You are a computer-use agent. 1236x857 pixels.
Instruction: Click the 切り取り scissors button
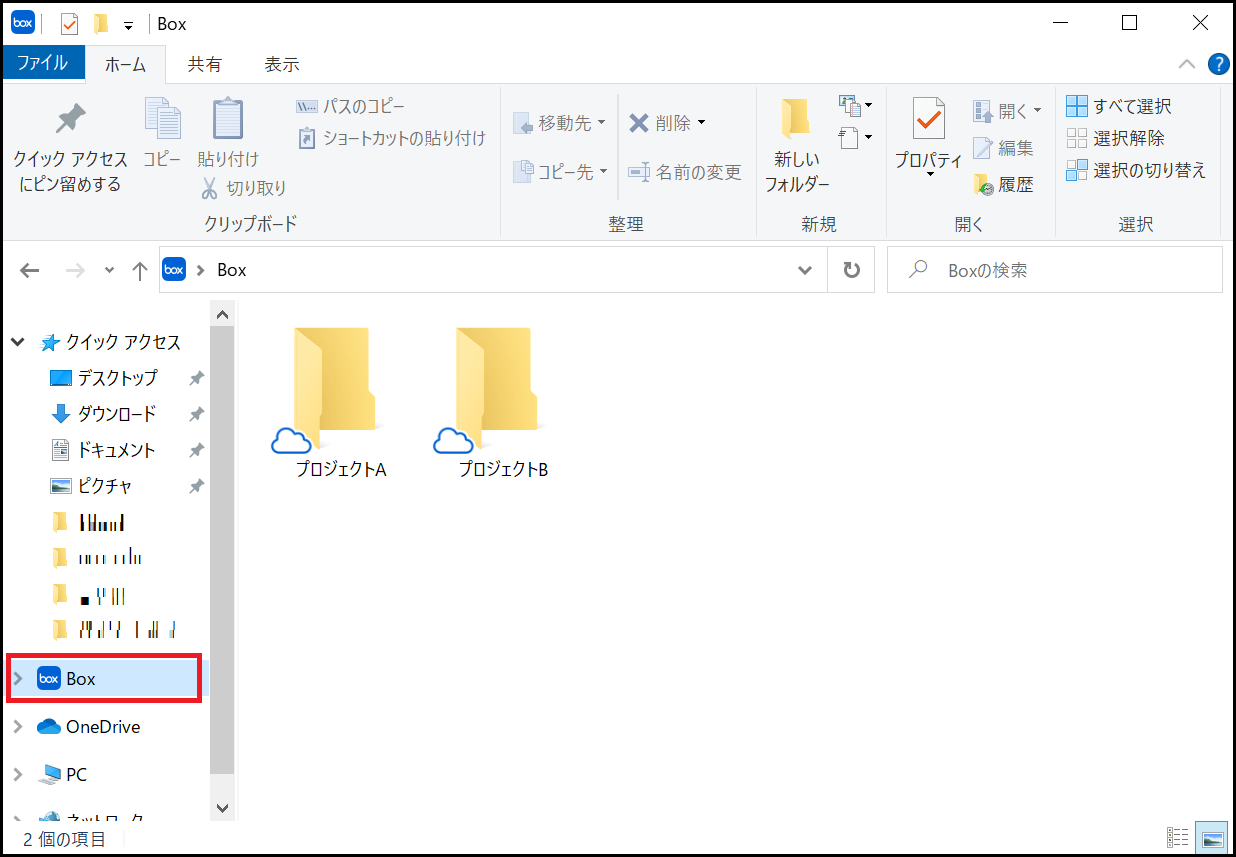click(243, 187)
